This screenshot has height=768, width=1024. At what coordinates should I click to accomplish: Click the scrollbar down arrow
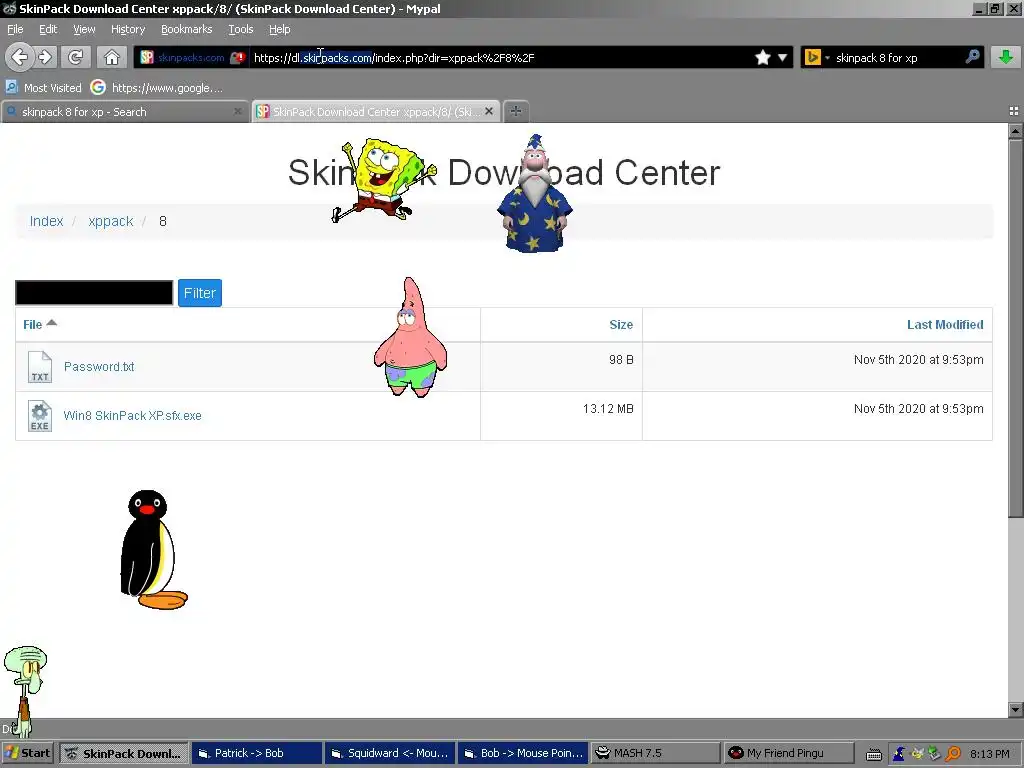1016,709
